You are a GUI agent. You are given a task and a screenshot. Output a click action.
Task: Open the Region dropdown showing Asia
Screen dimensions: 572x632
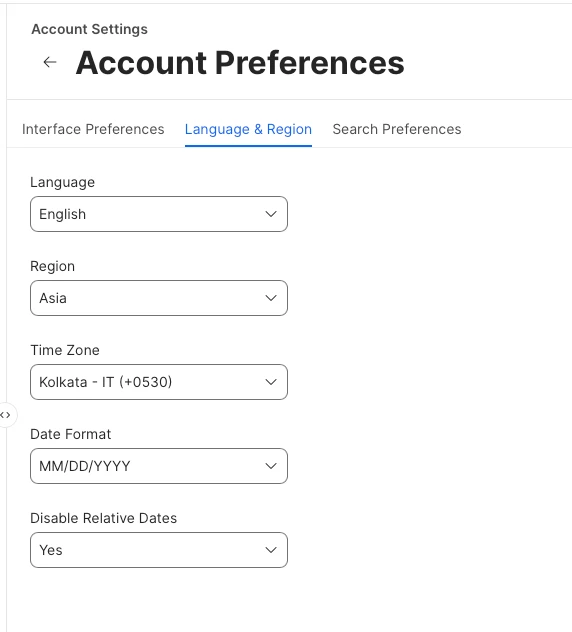coord(159,298)
